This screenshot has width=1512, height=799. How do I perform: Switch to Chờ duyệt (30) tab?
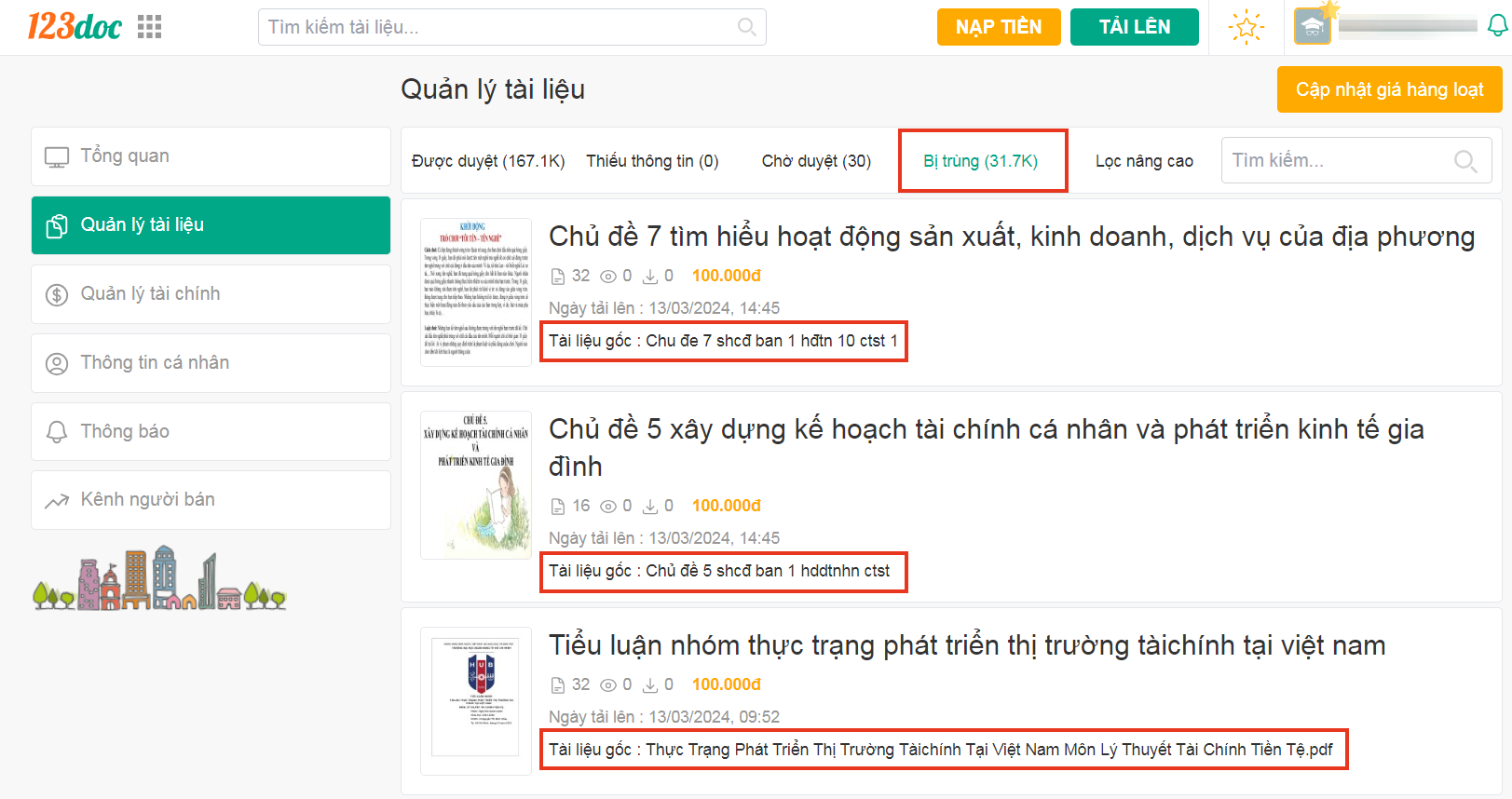point(816,161)
